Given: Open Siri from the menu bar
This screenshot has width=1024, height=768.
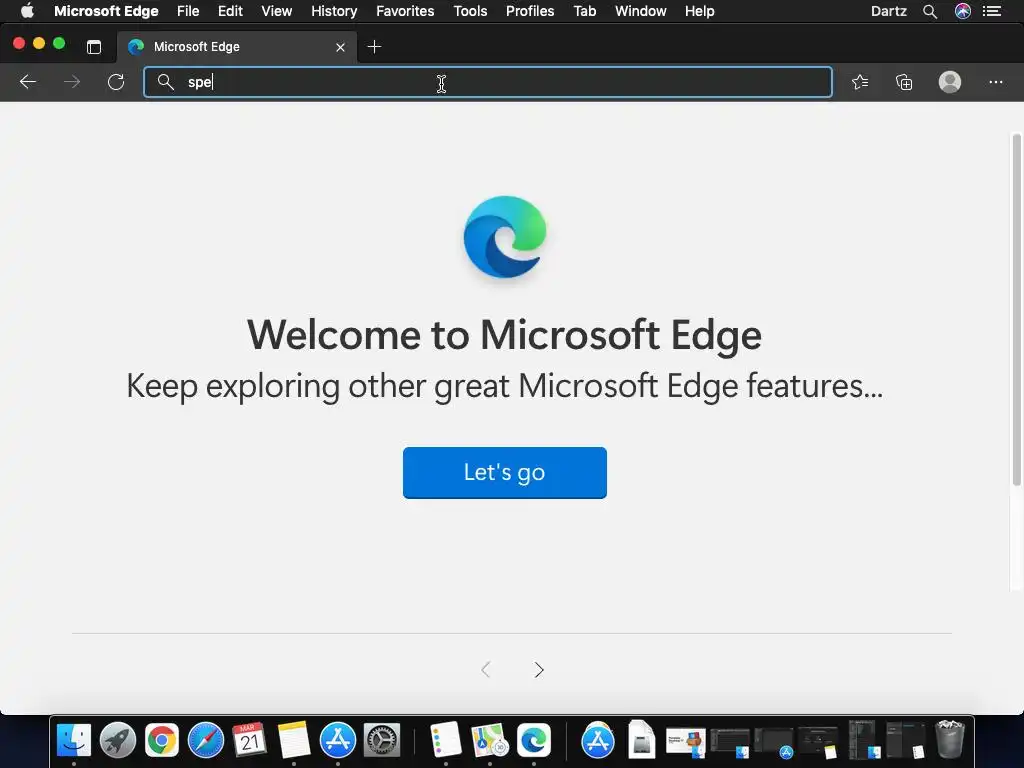Looking at the screenshot, I should click(963, 11).
